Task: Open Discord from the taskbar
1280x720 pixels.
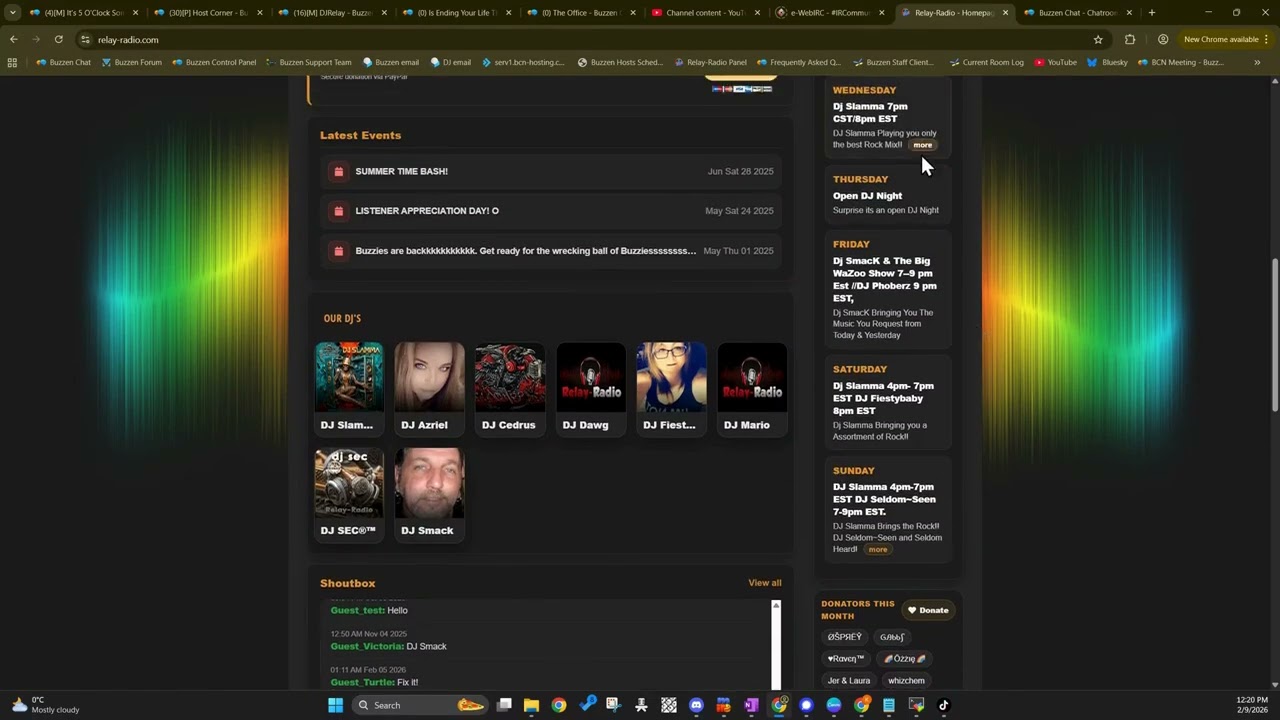Action: tap(696, 705)
